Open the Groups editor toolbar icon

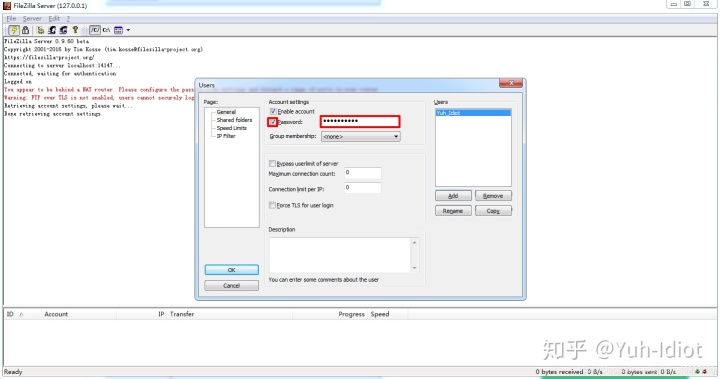pyautogui.click(x=63, y=30)
